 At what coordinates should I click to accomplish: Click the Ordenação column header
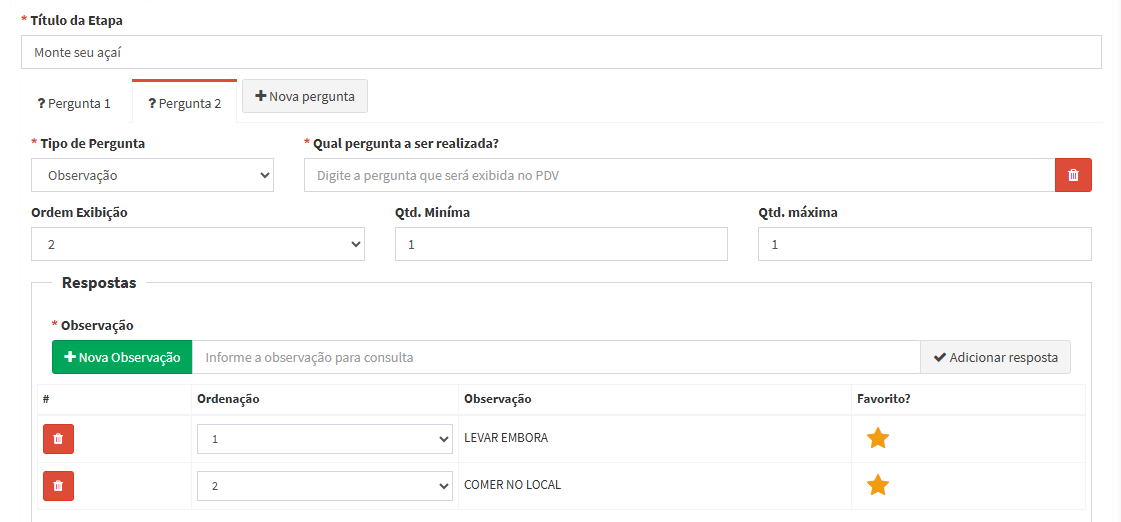(228, 399)
